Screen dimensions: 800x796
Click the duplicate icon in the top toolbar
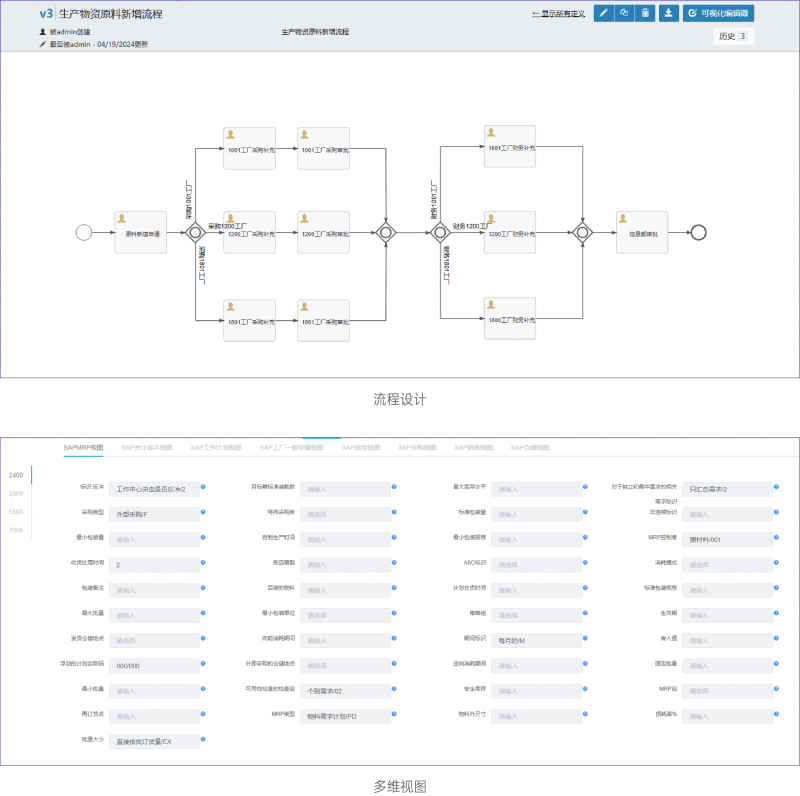click(x=625, y=13)
